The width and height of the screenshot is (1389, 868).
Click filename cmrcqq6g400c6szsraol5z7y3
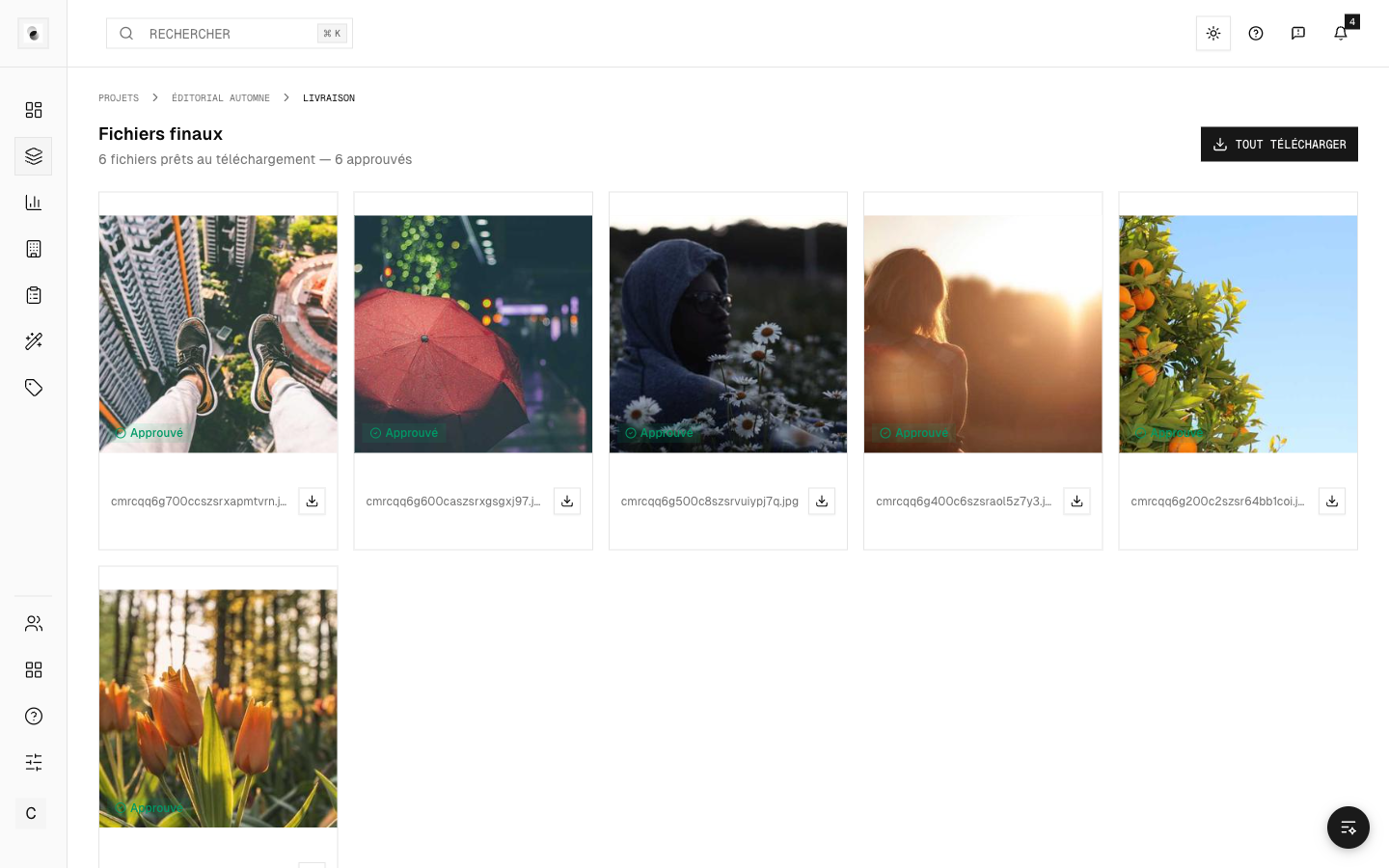964,502
